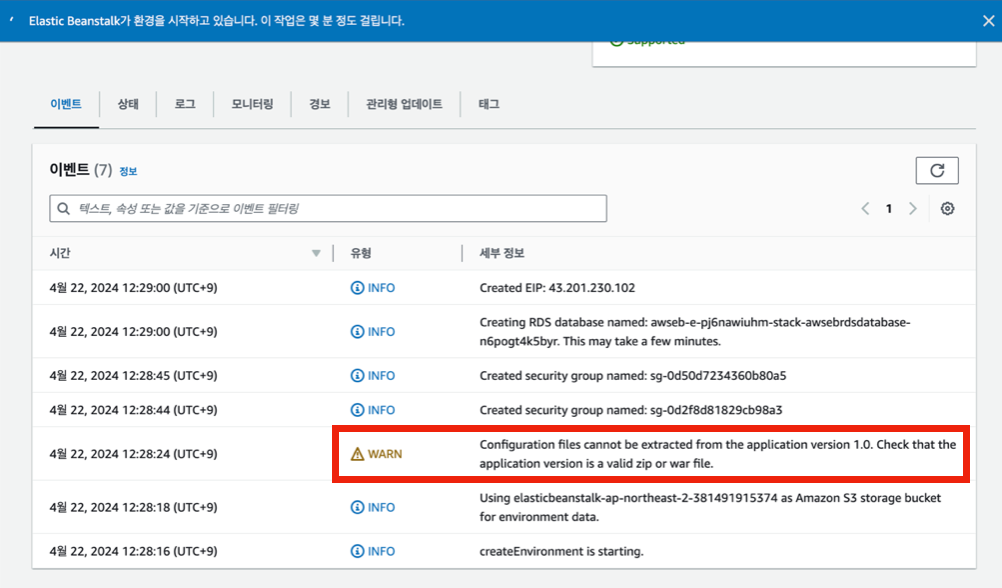
Task: Click the configuration files warning message
Action: point(718,454)
